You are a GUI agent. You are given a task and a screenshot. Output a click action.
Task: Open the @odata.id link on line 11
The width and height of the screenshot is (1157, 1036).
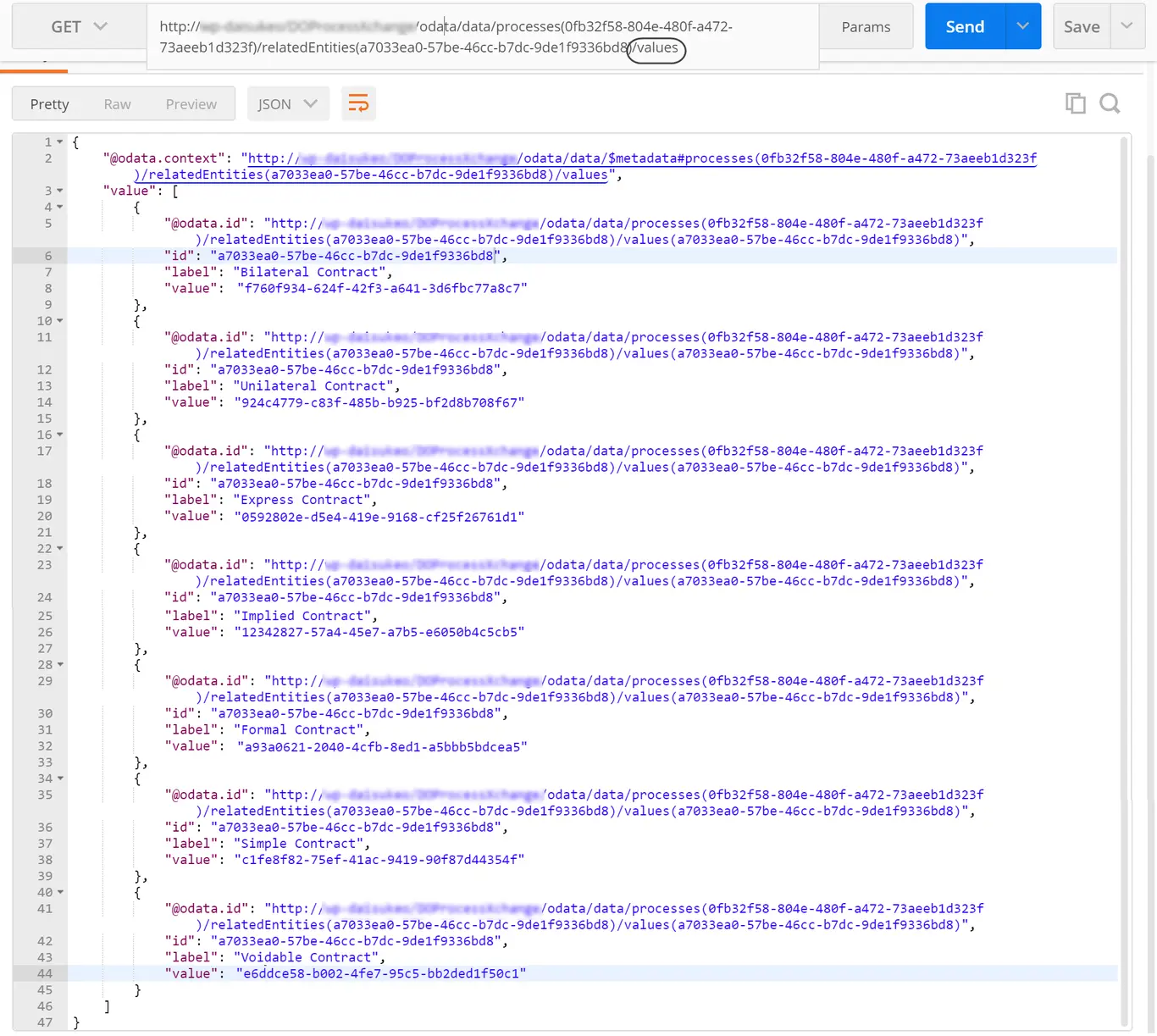coord(589,345)
